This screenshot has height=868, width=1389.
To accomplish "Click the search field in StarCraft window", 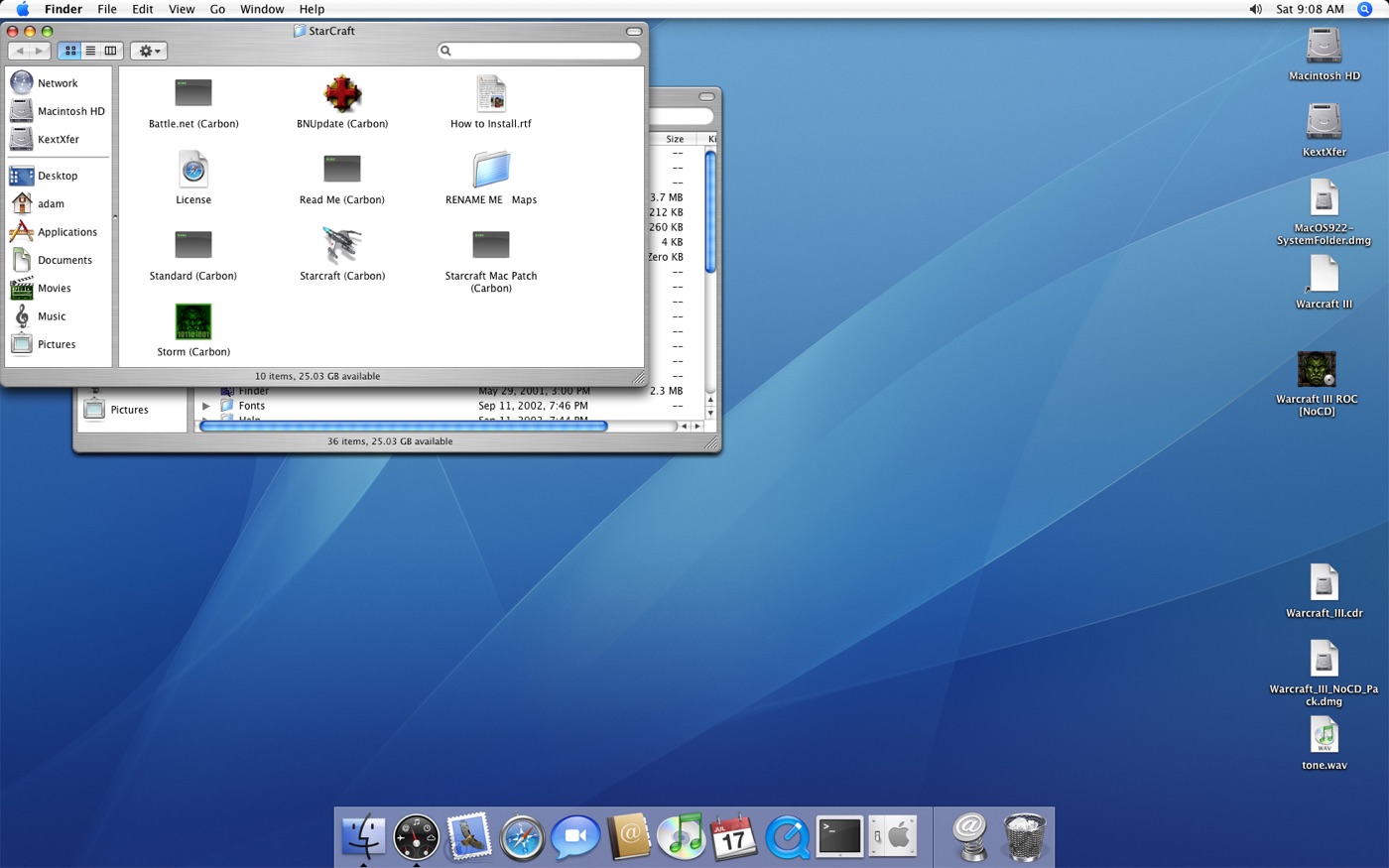I will 539,51.
